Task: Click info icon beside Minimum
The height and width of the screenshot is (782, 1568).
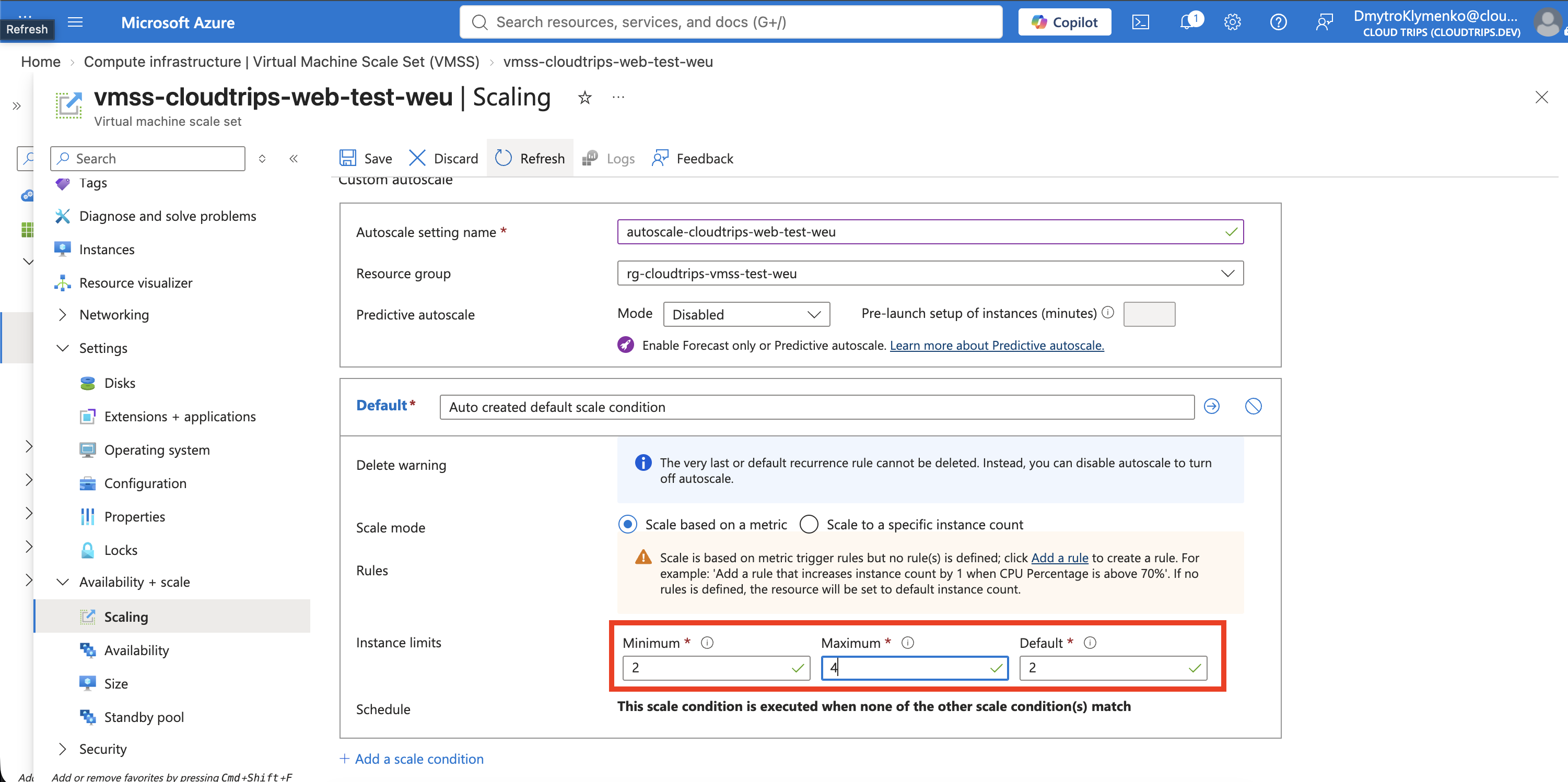Action: 707,643
